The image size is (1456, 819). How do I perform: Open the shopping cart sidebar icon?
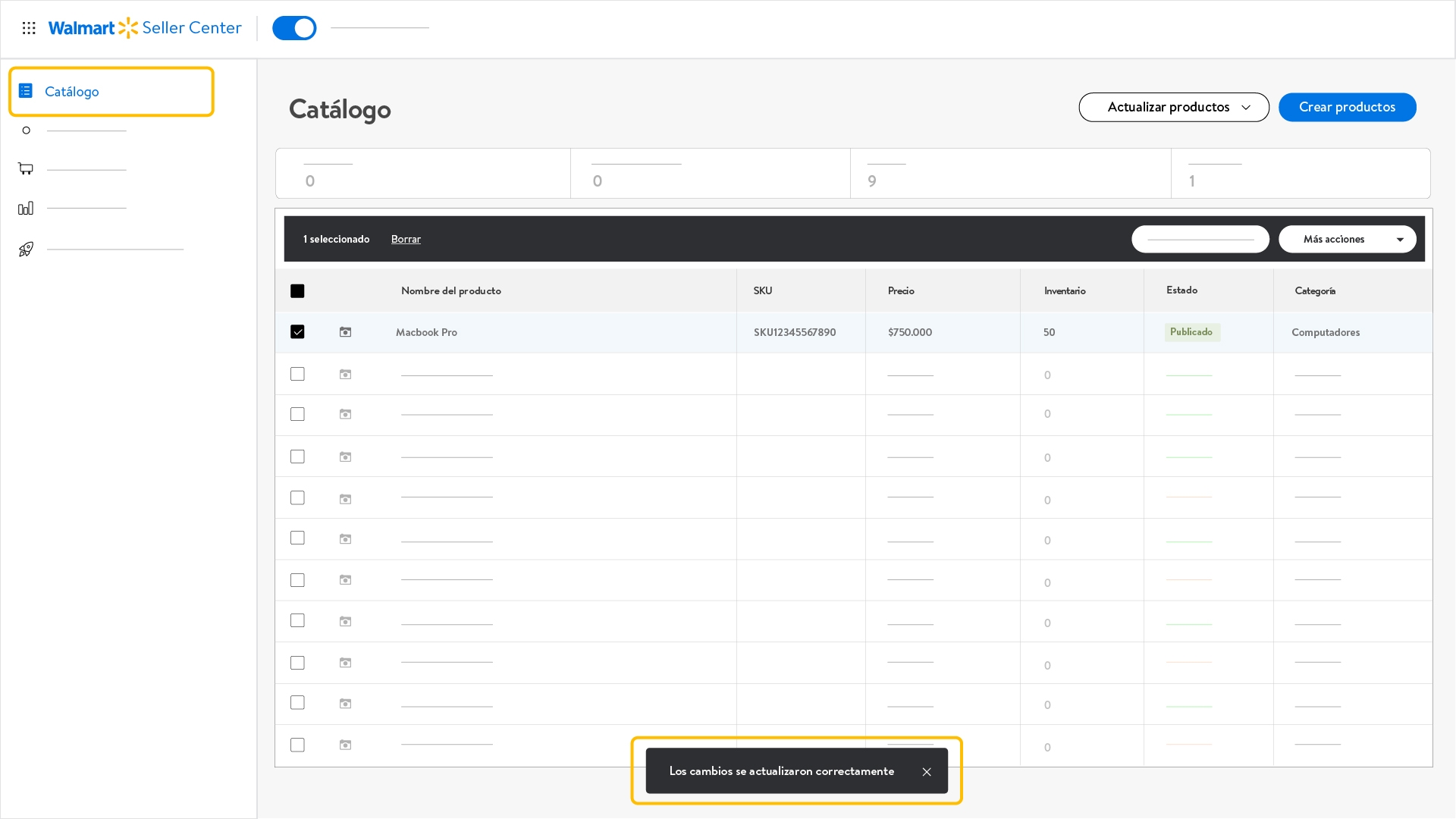tap(26, 168)
